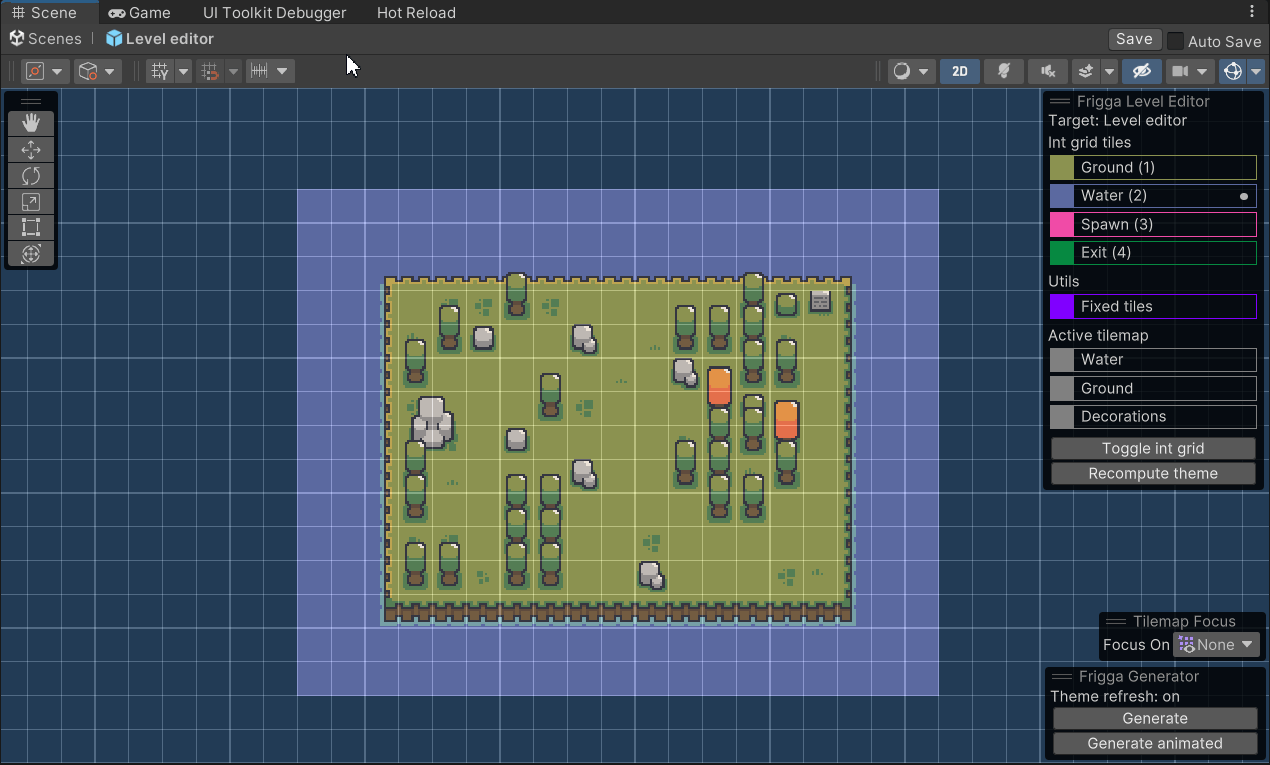The height and width of the screenshot is (765, 1270).
Task: Click the gizmos globe icon
Action: point(1233,71)
